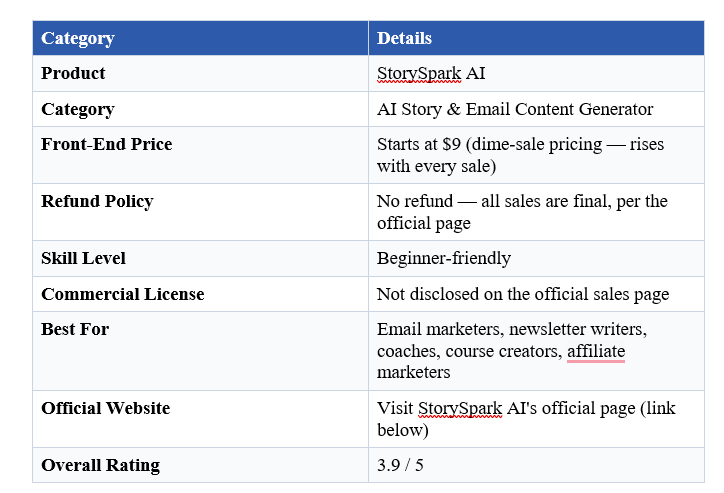Select the 'Refund Policy' label
724x493 pixels.
[x=97, y=201]
